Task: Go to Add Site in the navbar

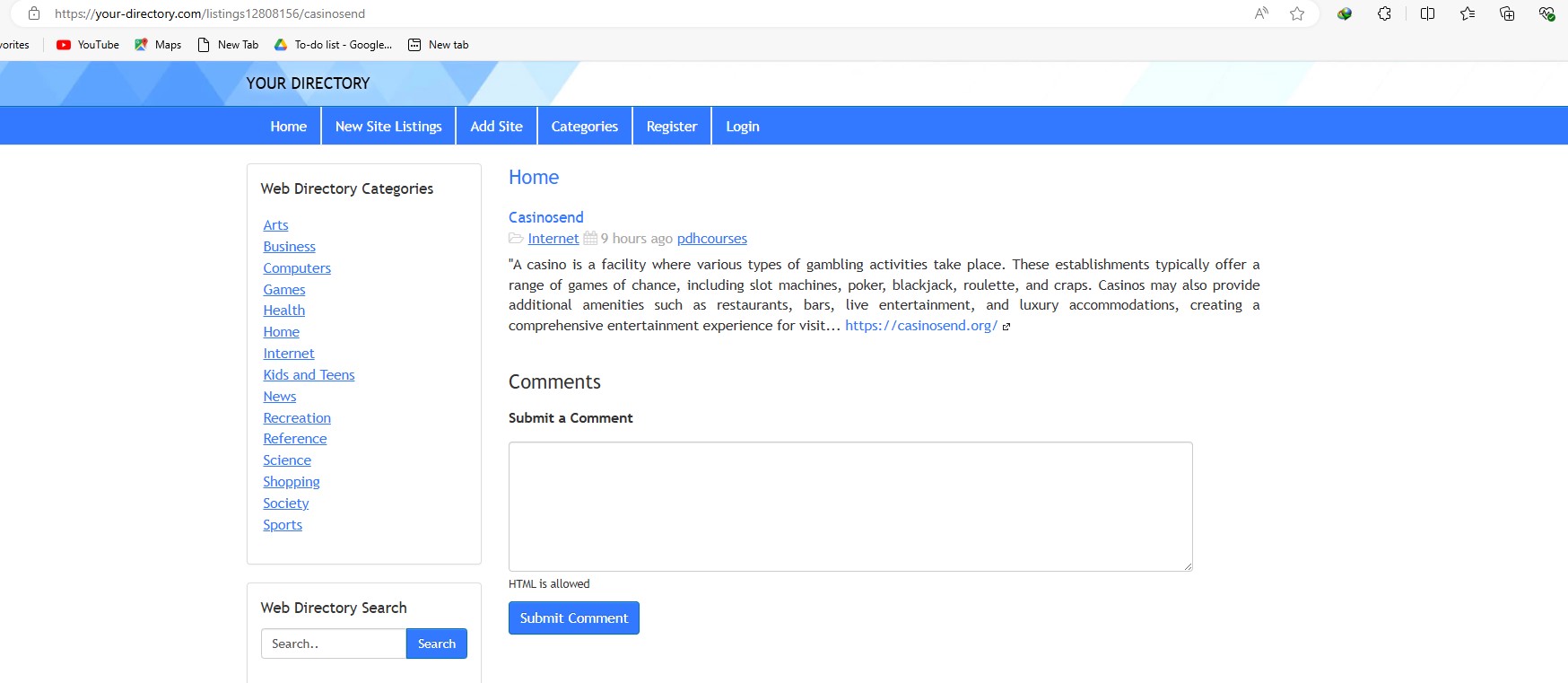Action: (x=497, y=127)
